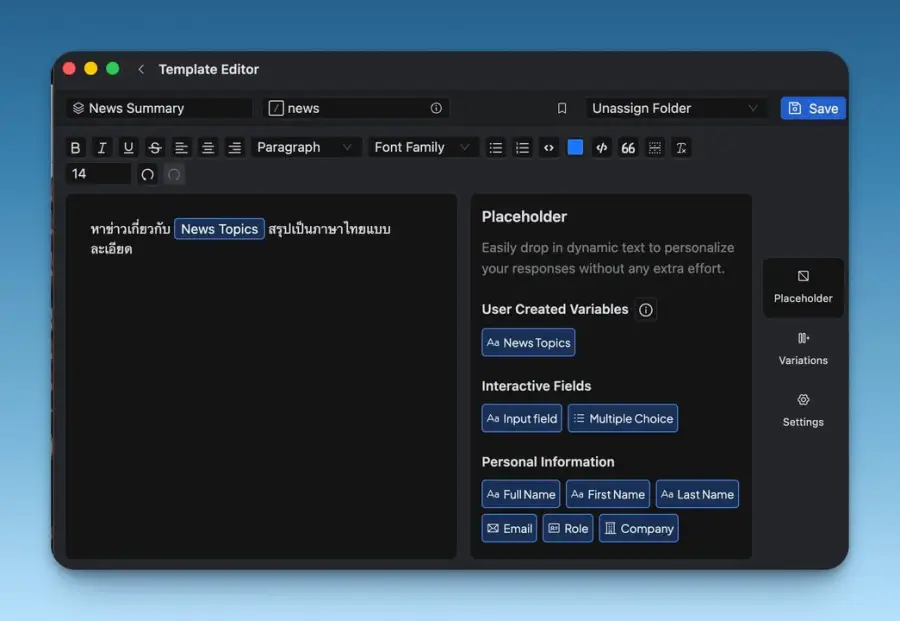The height and width of the screenshot is (621, 900).
Task: Toggle italic formatting
Action: coord(102,148)
